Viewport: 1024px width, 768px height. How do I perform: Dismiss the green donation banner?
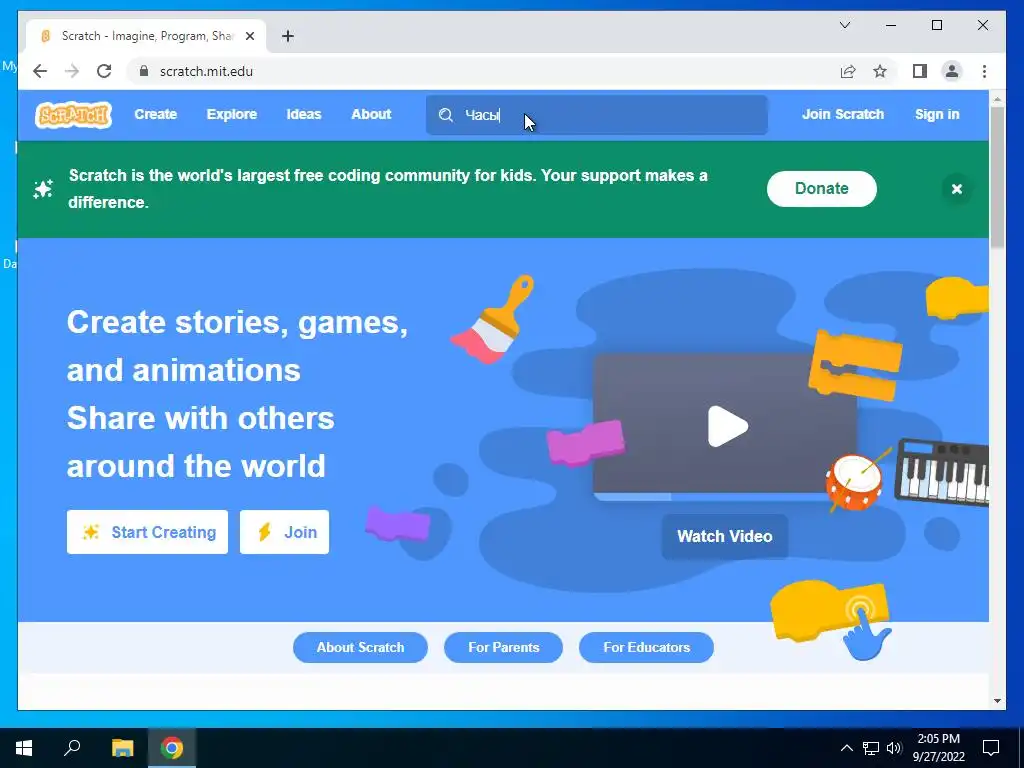(957, 189)
